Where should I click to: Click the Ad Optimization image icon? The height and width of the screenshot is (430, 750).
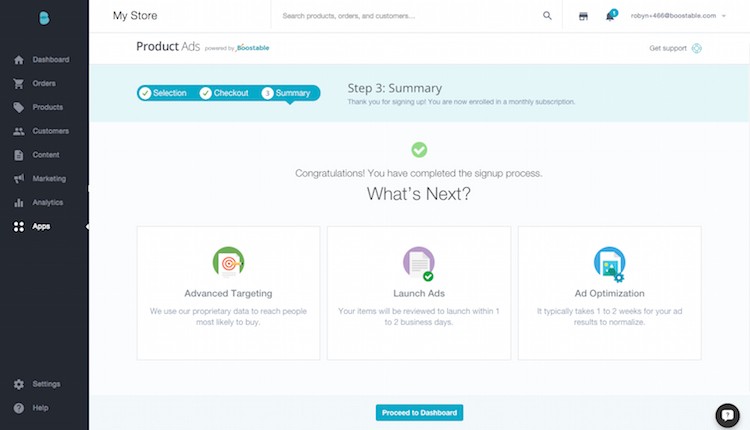coord(609,264)
